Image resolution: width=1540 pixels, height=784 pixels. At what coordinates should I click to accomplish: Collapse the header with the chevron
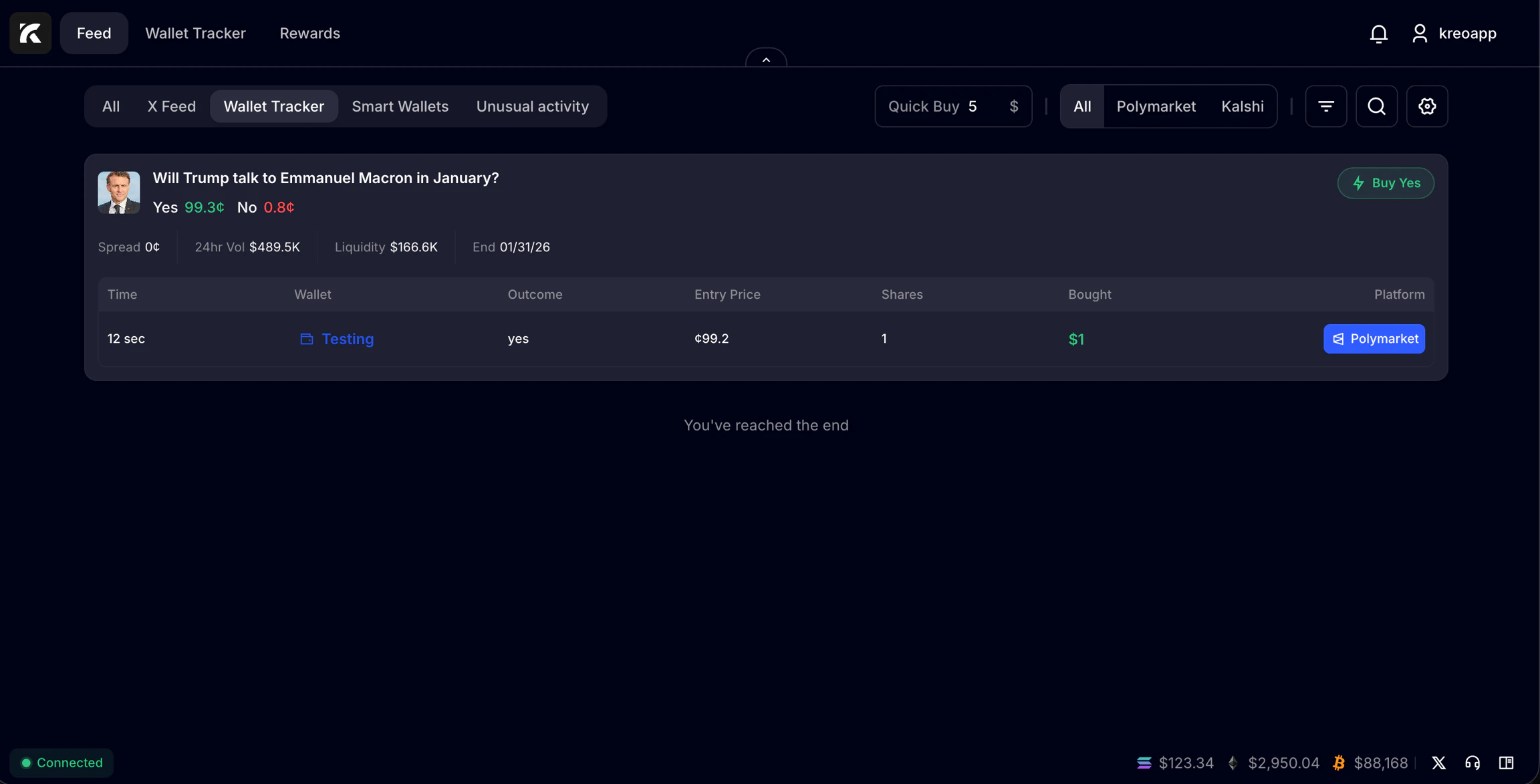(x=766, y=59)
